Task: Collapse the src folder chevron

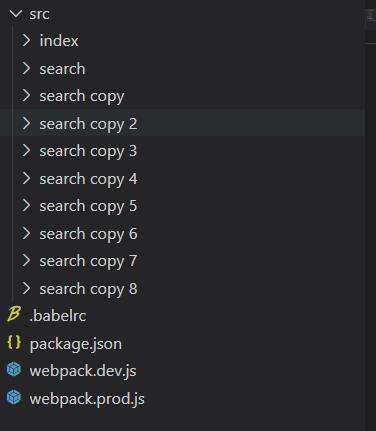Action: pyautogui.click(x=16, y=14)
